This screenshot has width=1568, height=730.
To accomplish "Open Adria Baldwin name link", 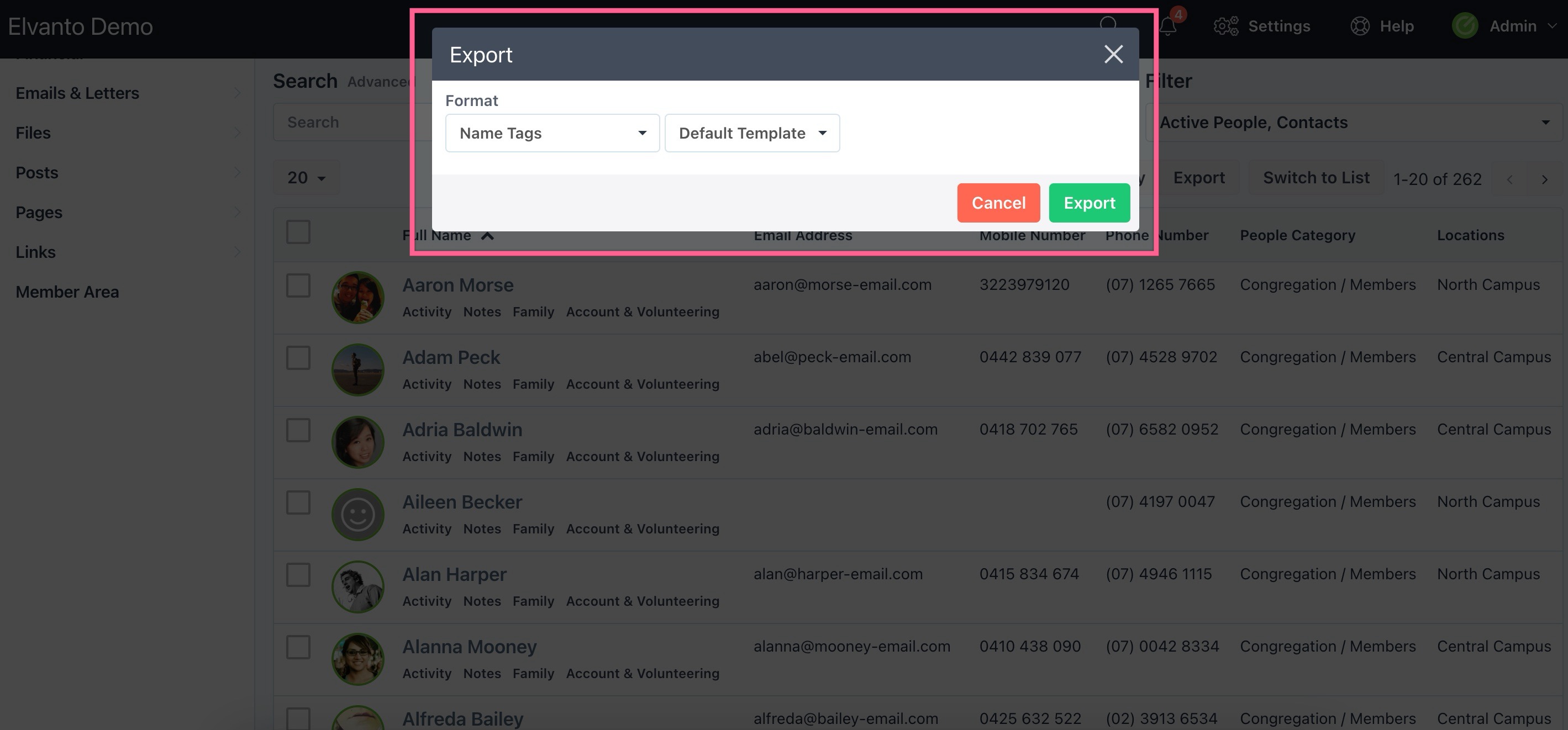I will (x=462, y=430).
